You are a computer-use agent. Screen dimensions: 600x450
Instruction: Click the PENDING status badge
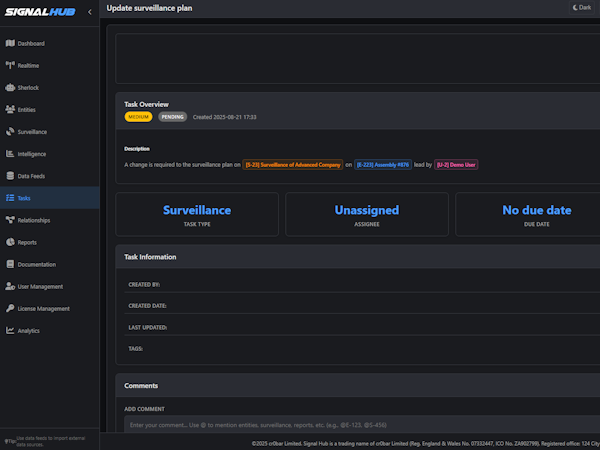[x=173, y=117]
